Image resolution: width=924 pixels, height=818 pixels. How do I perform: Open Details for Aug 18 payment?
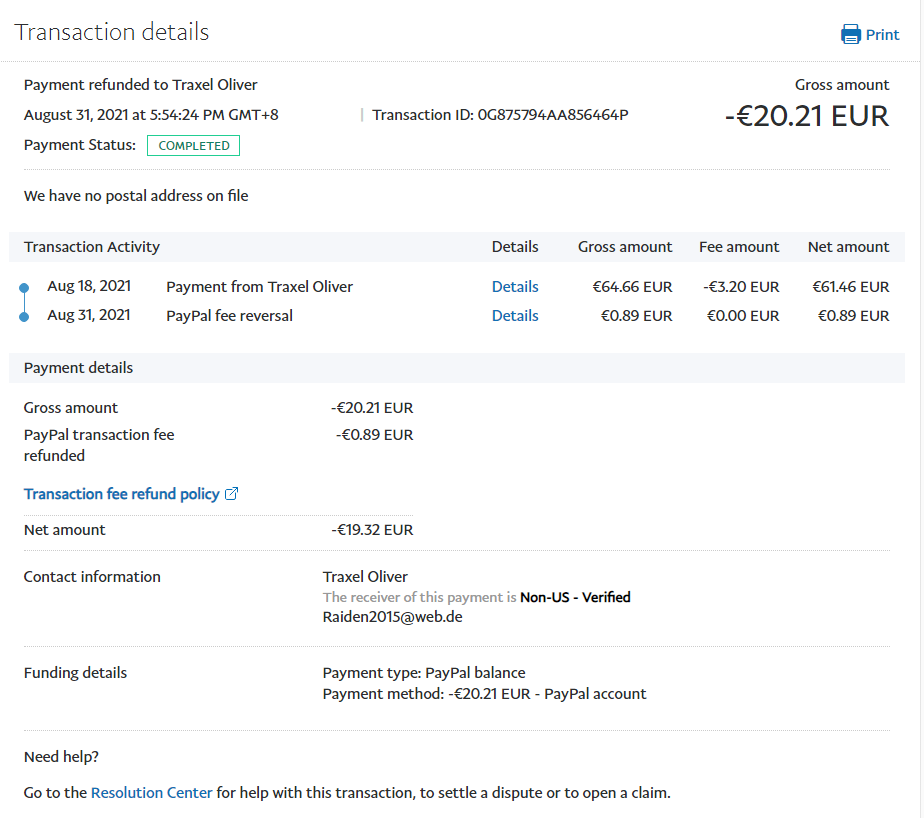(x=515, y=287)
